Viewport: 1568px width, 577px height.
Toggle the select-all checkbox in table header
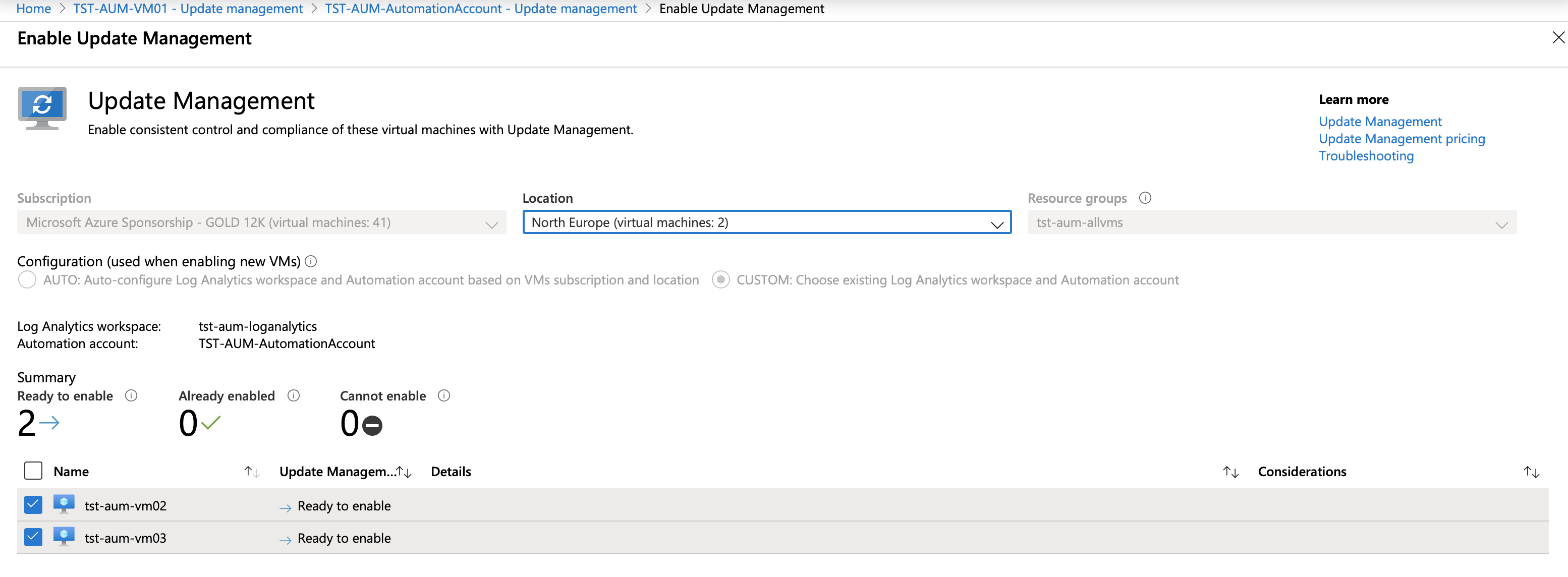[x=33, y=471]
